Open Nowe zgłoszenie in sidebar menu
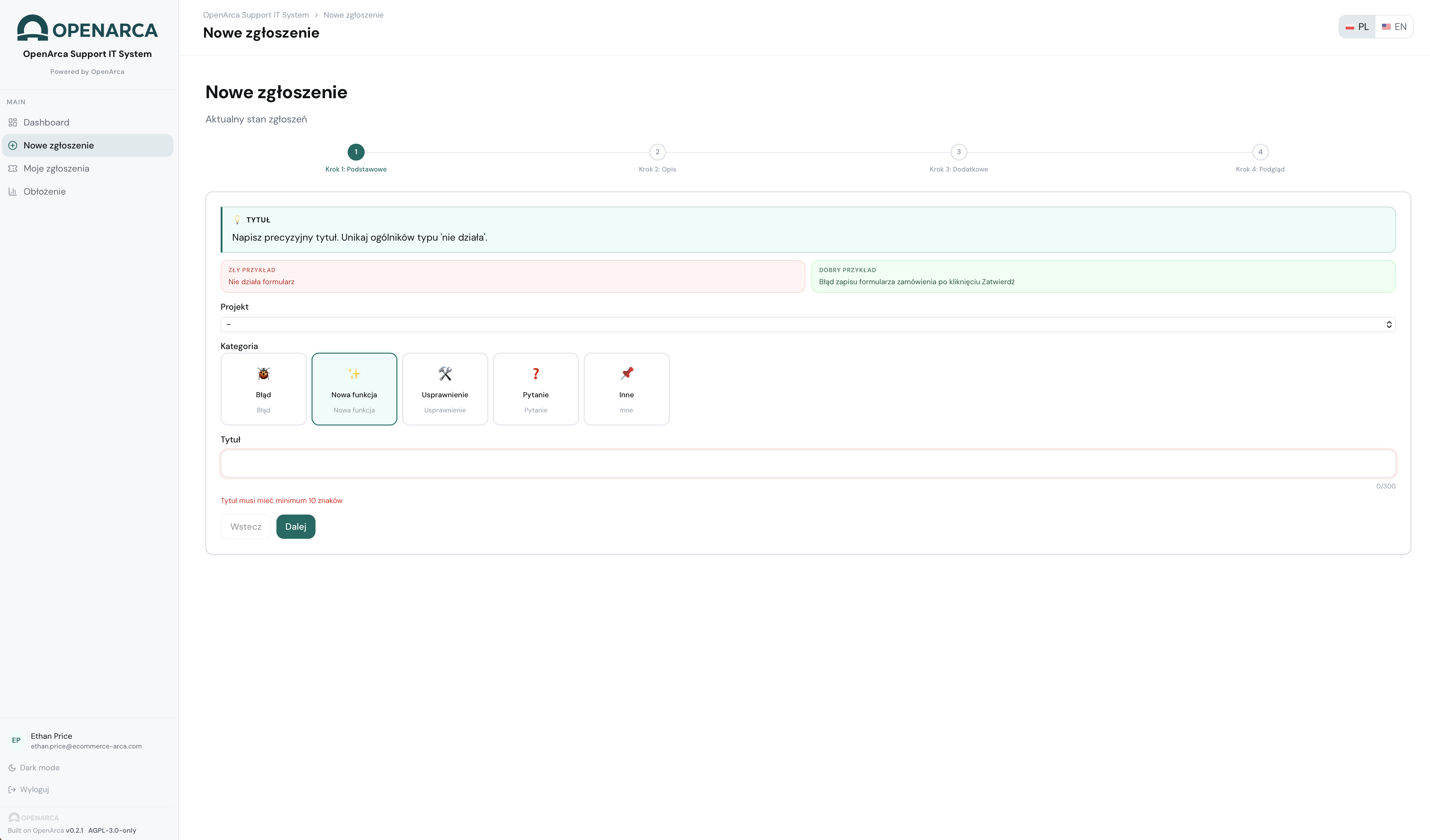The image size is (1430, 840). (58, 146)
